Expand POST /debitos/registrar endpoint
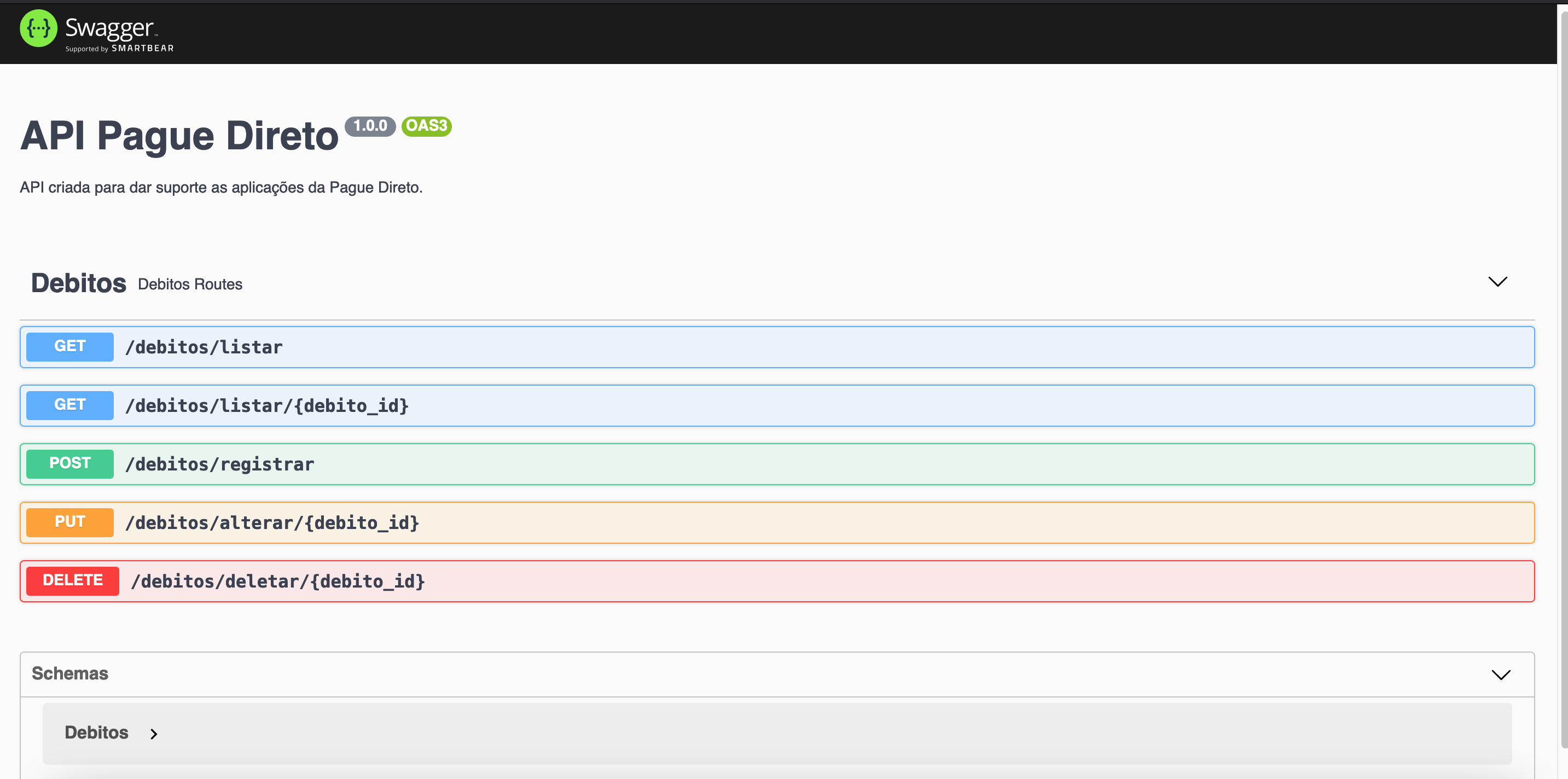The image size is (1568, 779). point(777,464)
